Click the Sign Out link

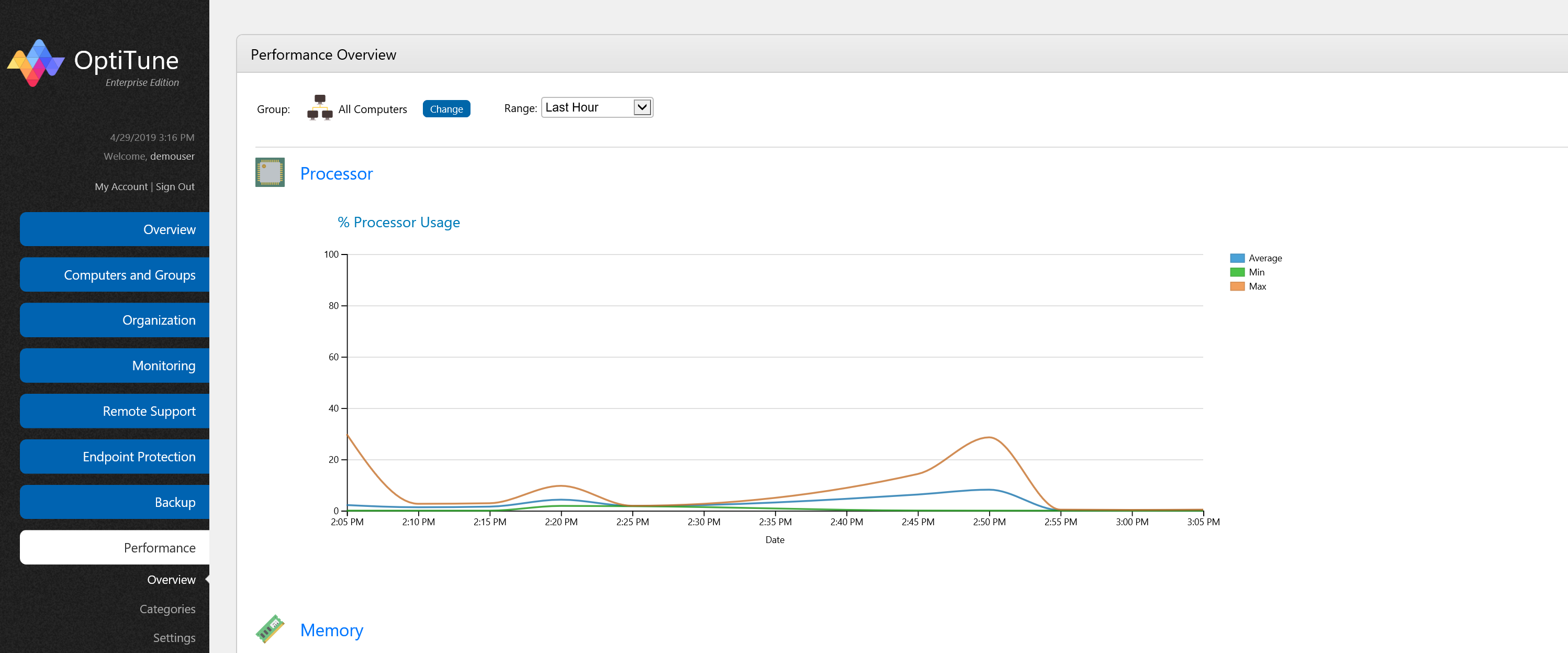pos(175,187)
